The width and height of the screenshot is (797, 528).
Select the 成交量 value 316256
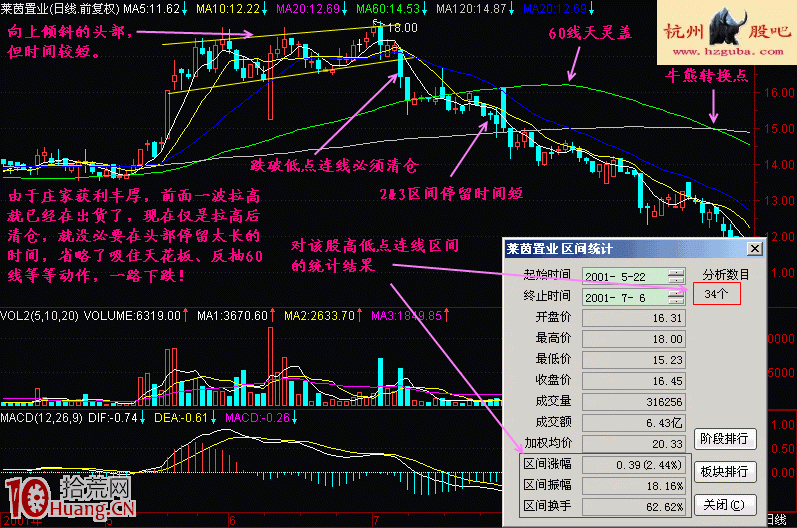[634, 402]
